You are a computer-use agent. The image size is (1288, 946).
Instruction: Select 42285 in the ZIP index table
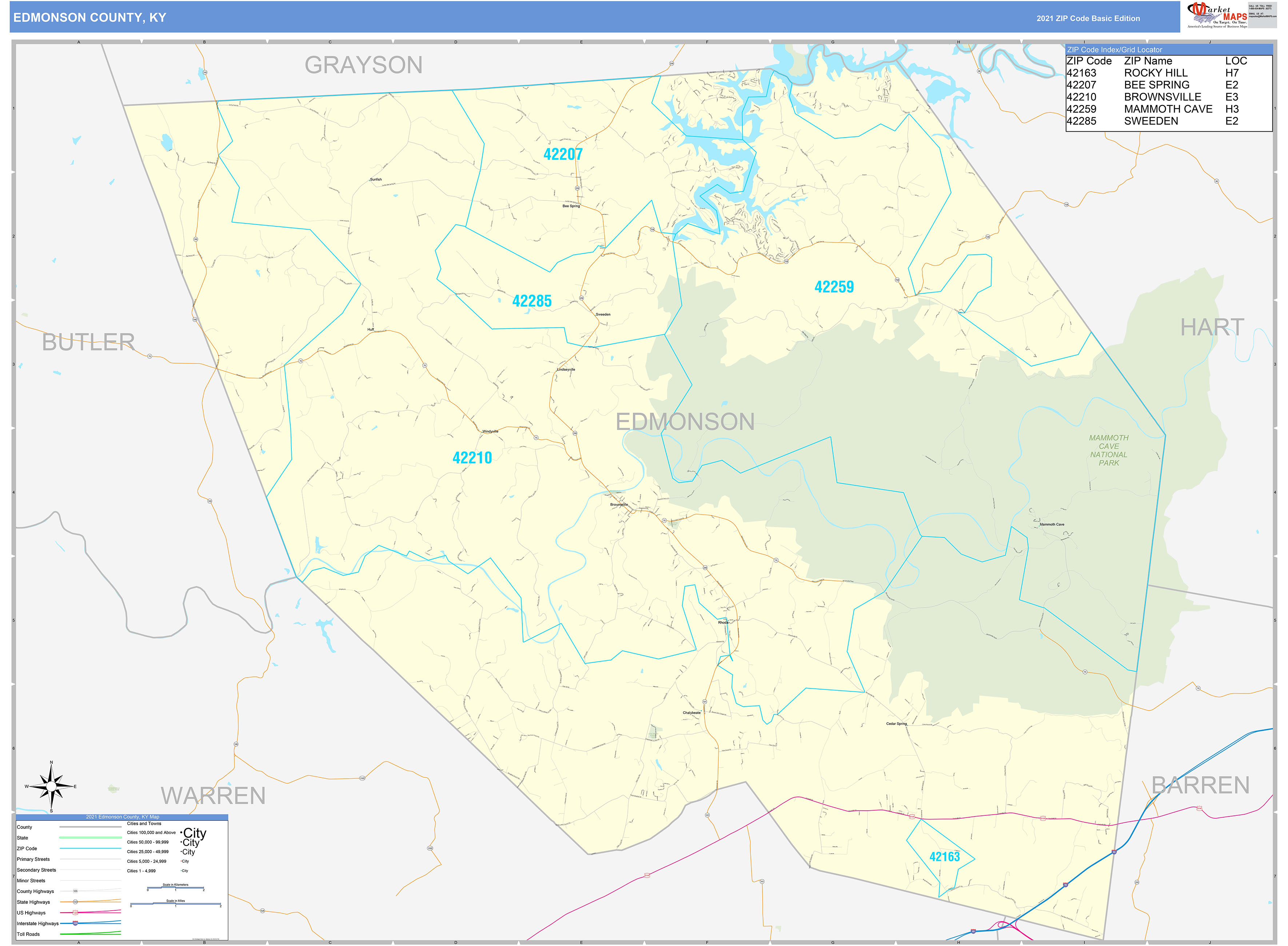click(1081, 121)
